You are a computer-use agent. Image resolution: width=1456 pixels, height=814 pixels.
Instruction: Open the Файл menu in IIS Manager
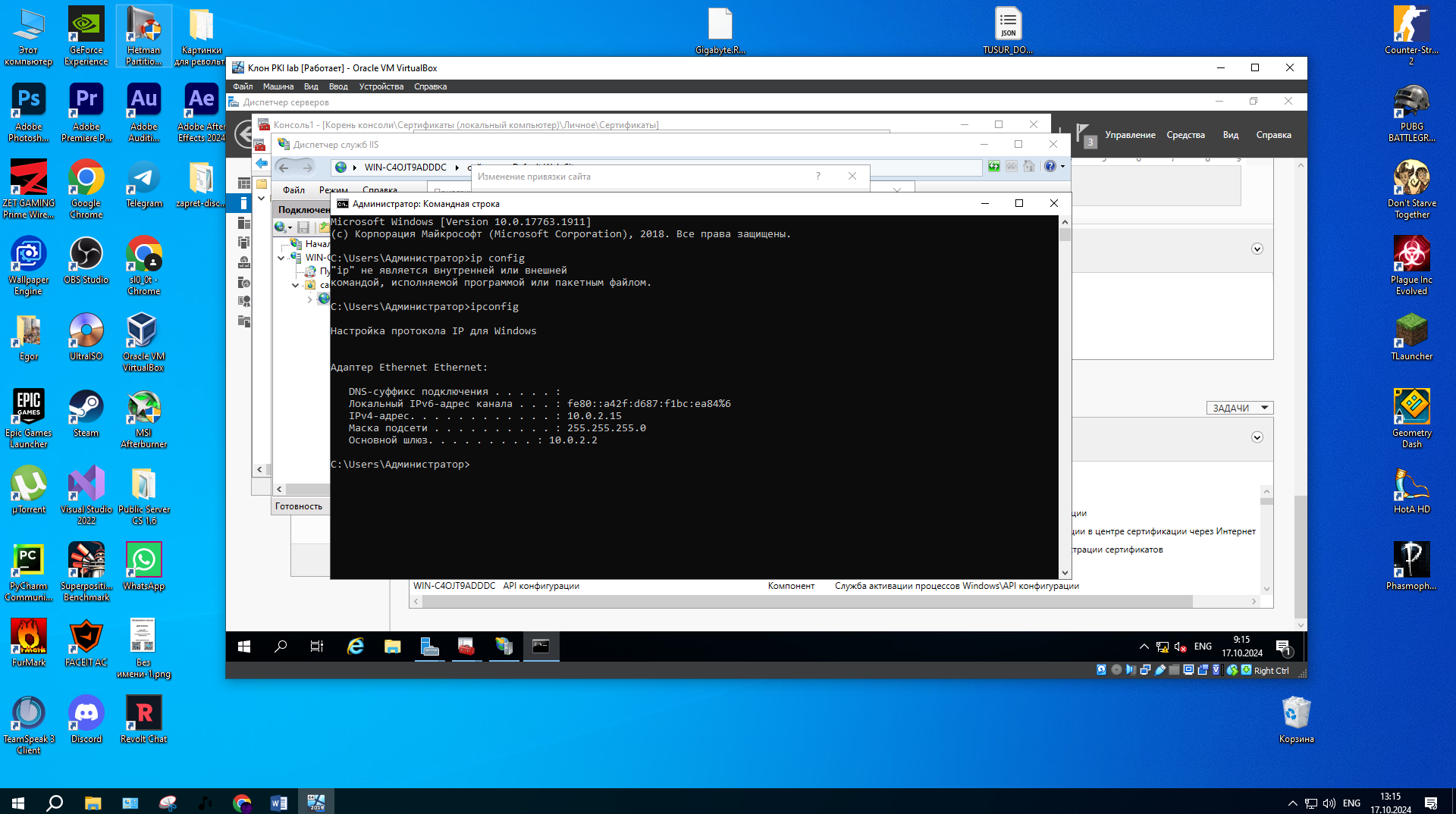(293, 190)
